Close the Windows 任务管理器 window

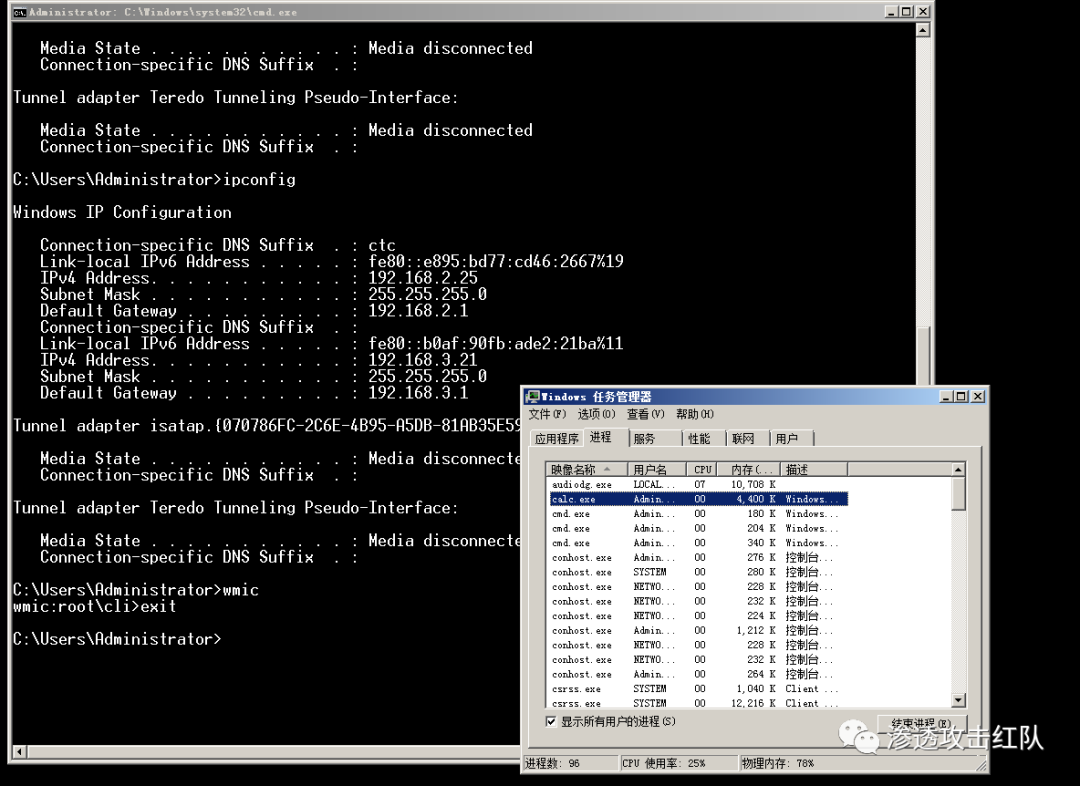[x=978, y=397]
